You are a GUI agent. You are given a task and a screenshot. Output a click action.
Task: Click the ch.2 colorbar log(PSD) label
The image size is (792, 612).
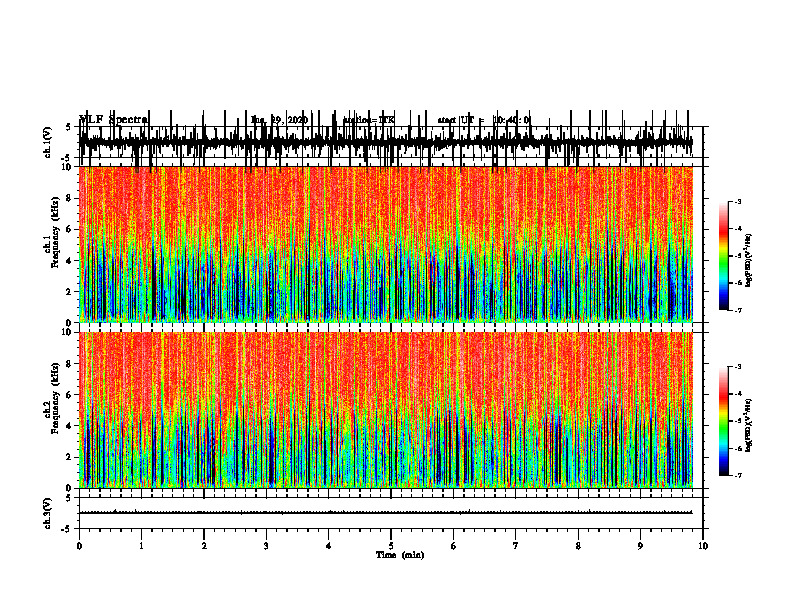pyautogui.click(x=749, y=425)
